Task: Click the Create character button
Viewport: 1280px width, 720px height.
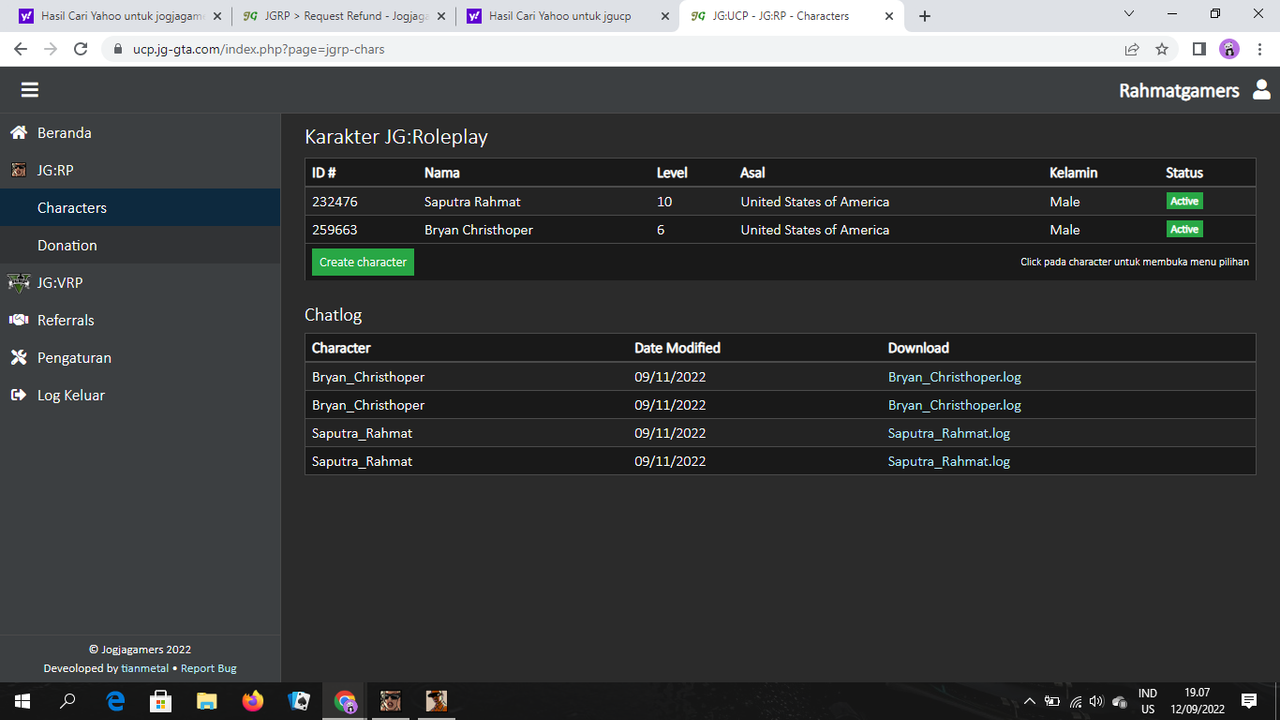Action: click(363, 262)
